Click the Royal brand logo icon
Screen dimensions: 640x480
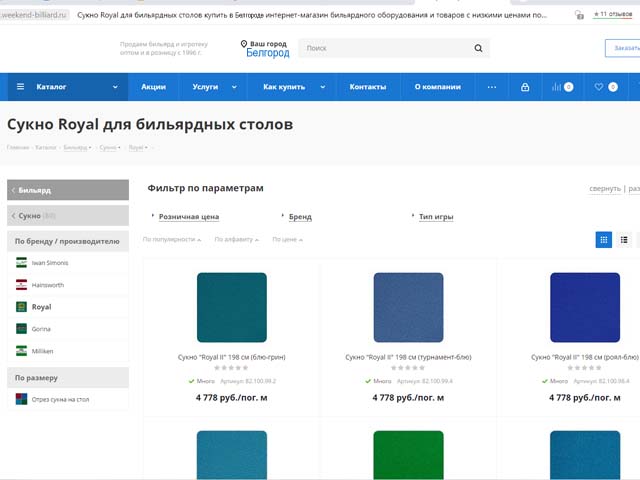pyautogui.click(x=21, y=307)
